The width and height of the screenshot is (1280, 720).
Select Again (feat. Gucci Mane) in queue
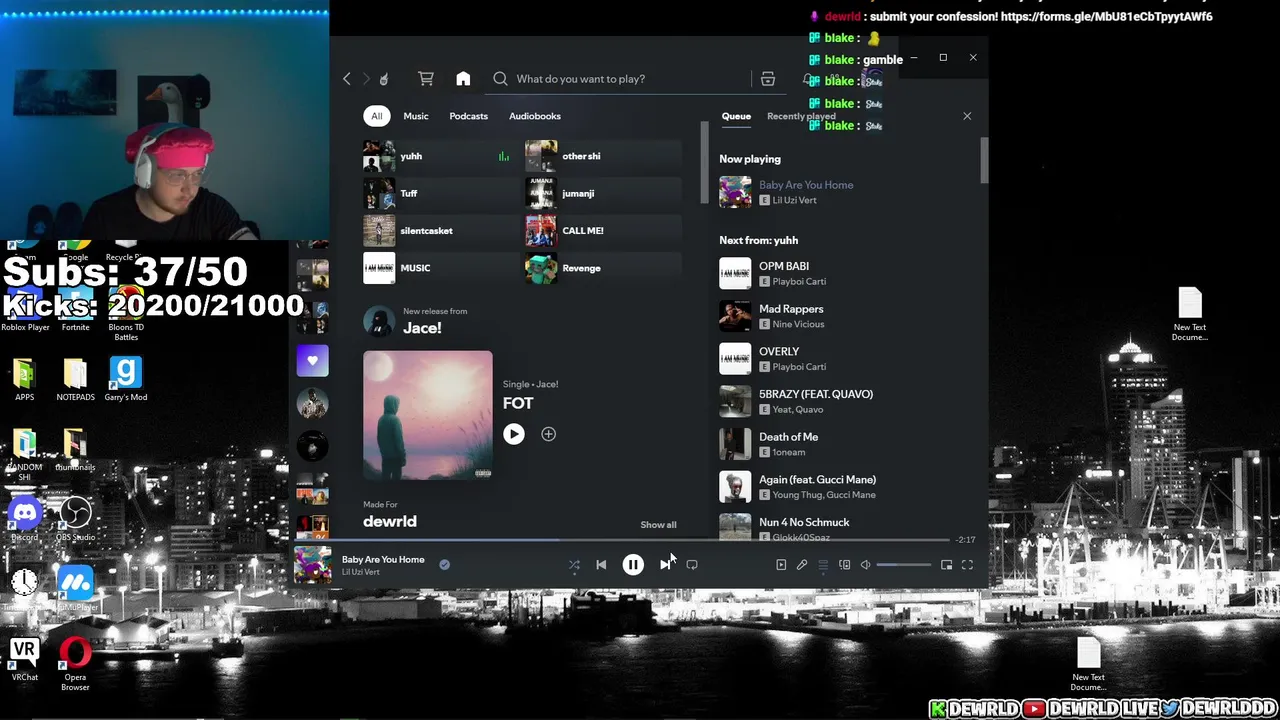[846, 487]
